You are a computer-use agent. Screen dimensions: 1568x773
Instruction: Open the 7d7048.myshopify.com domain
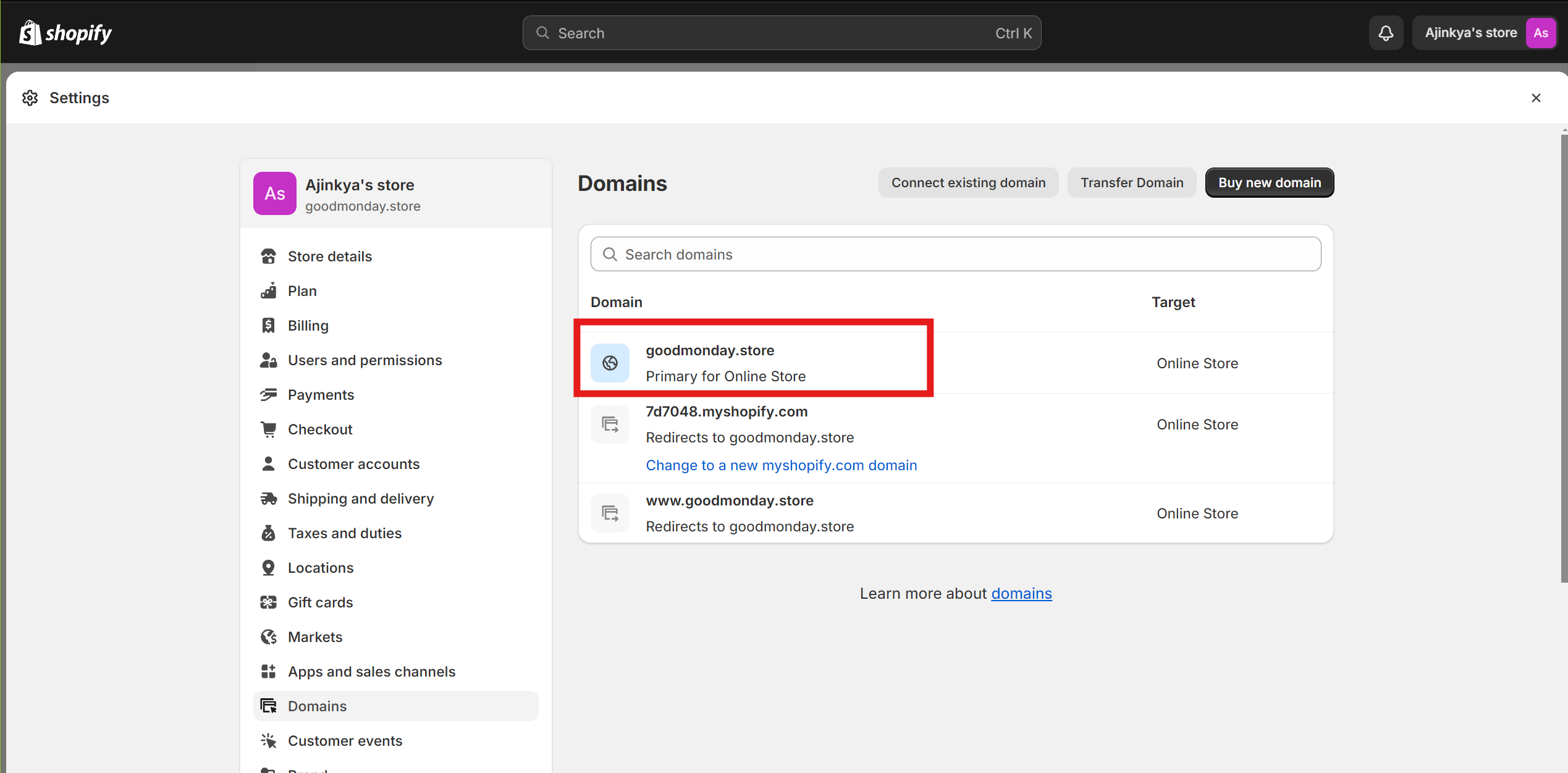[955, 439]
